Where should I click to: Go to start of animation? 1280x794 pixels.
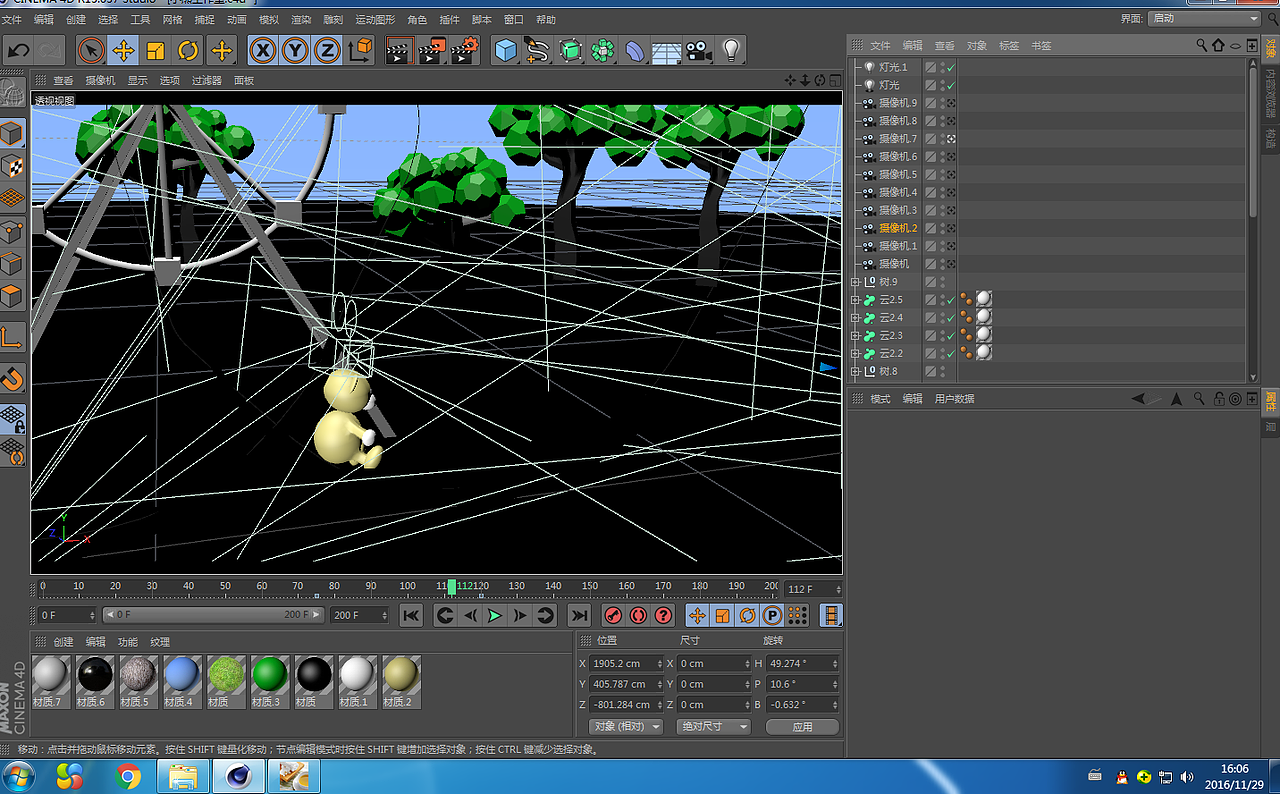tap(411, 616)
